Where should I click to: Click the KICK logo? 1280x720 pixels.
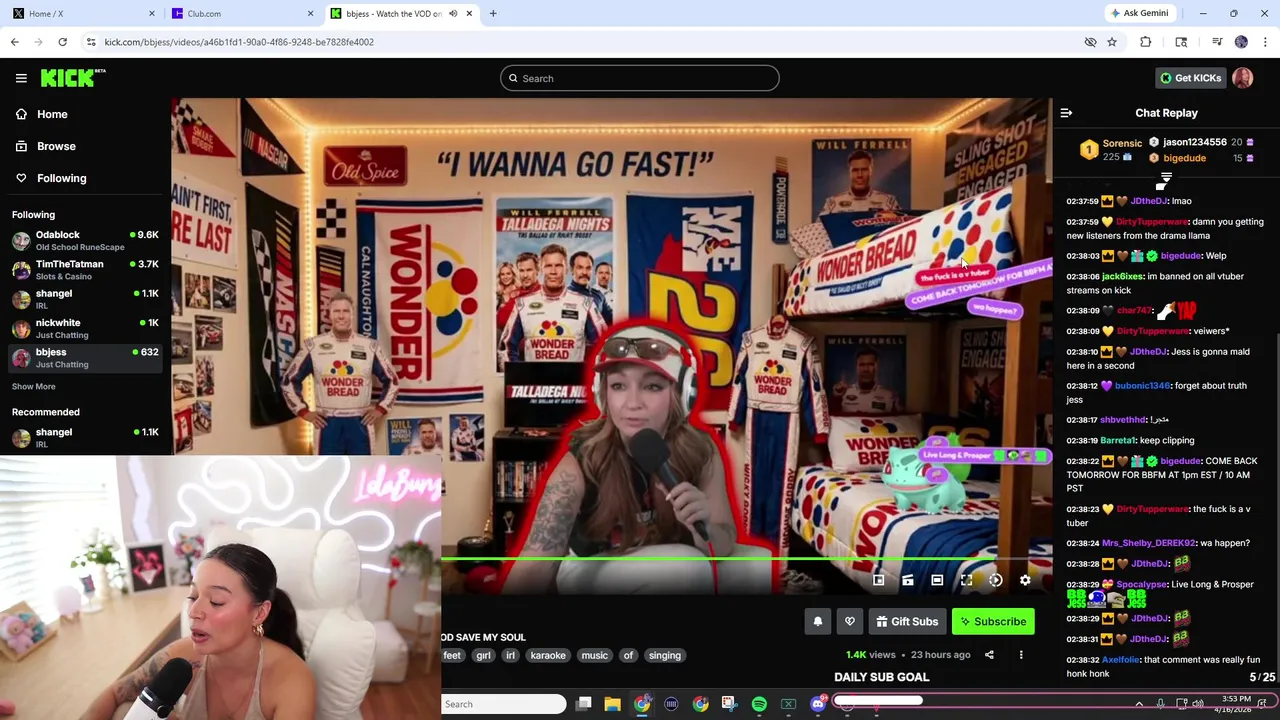(x=72, y=78)
